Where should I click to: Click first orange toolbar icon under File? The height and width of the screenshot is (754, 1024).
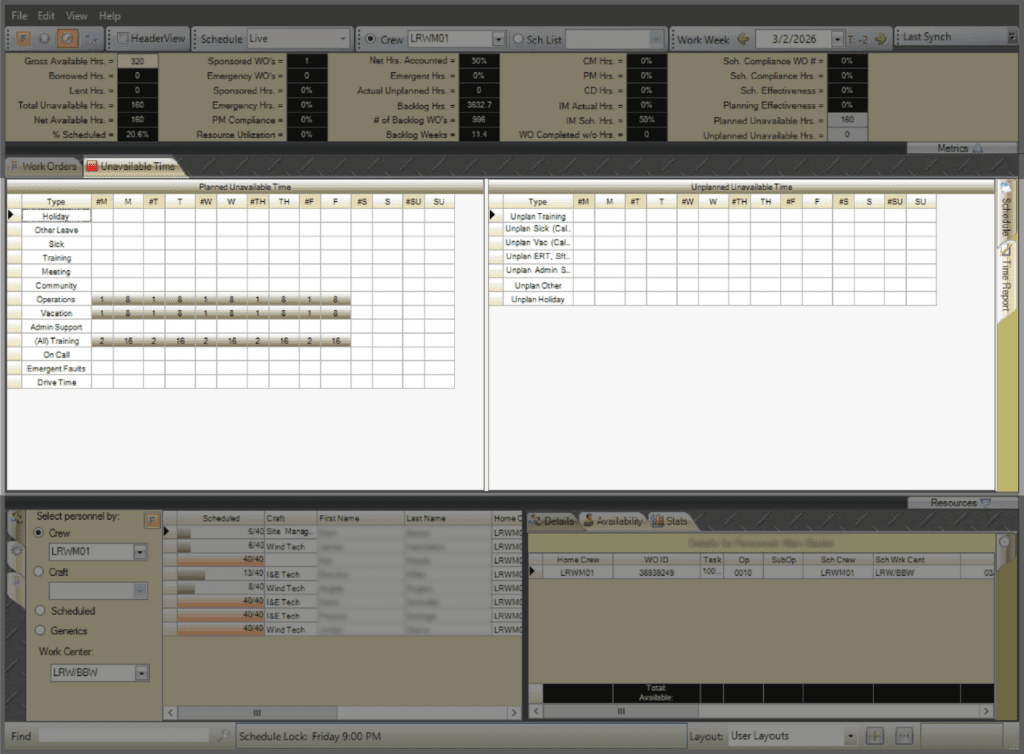pyautogui.click(x=22, y=39)
